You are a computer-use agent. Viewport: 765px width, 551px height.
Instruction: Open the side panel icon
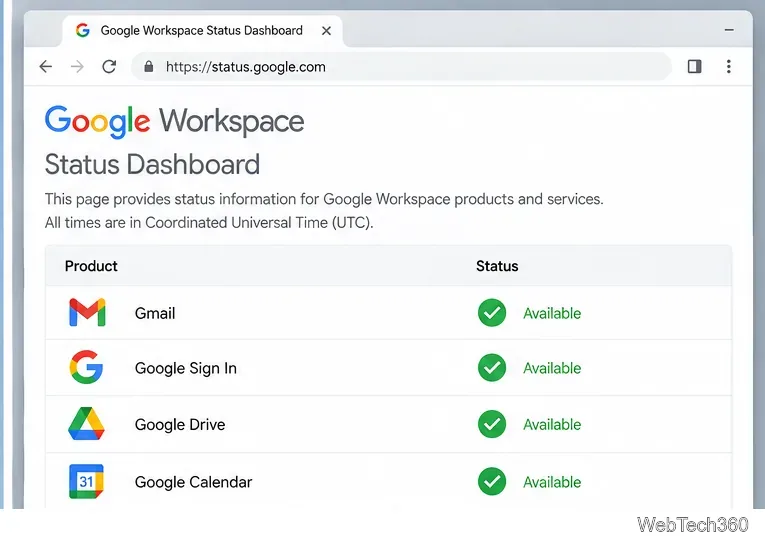(x=694, y=66)
